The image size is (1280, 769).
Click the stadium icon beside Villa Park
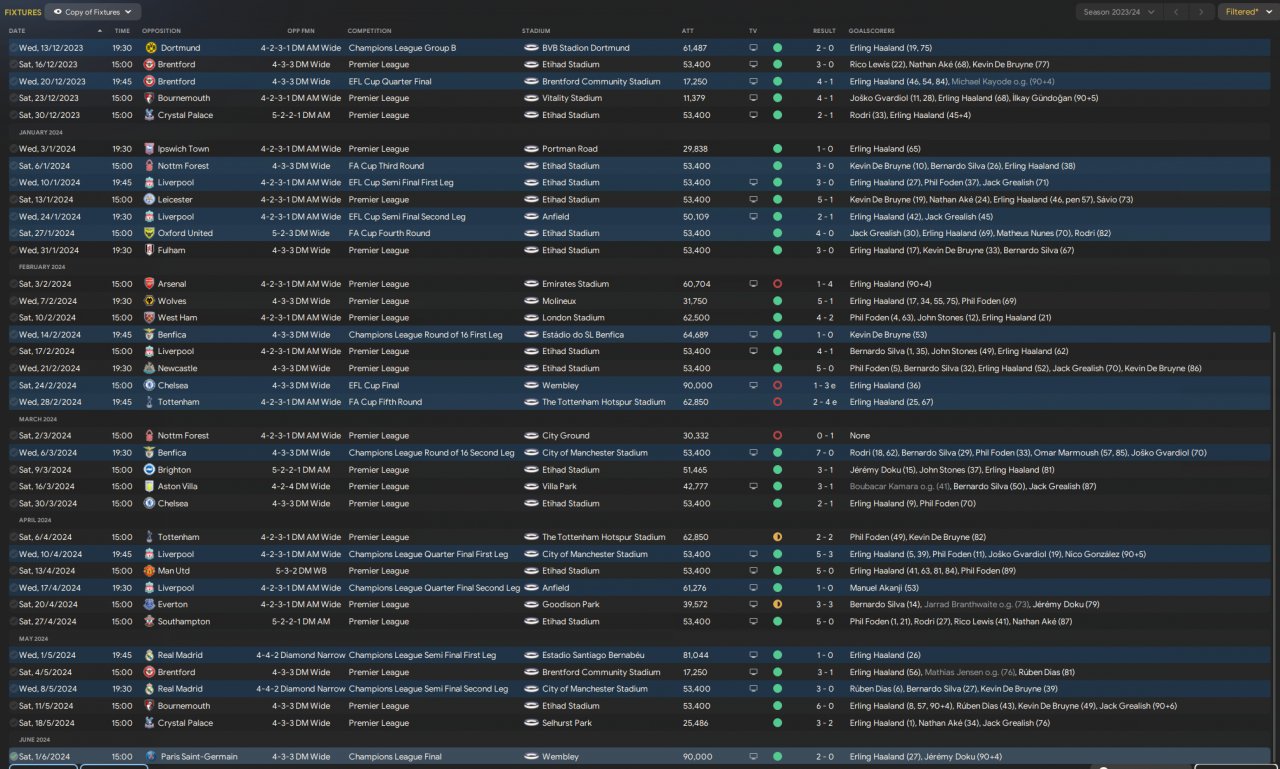[531, 487]
